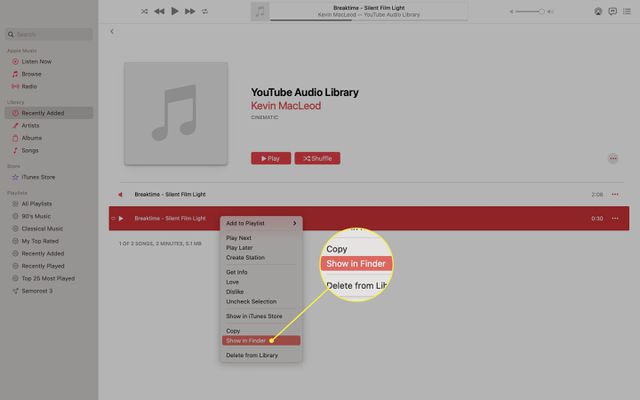Open the AirPlay output icon
The height and width of the screenshot is (400, 640).
click(x=598, y=11)
